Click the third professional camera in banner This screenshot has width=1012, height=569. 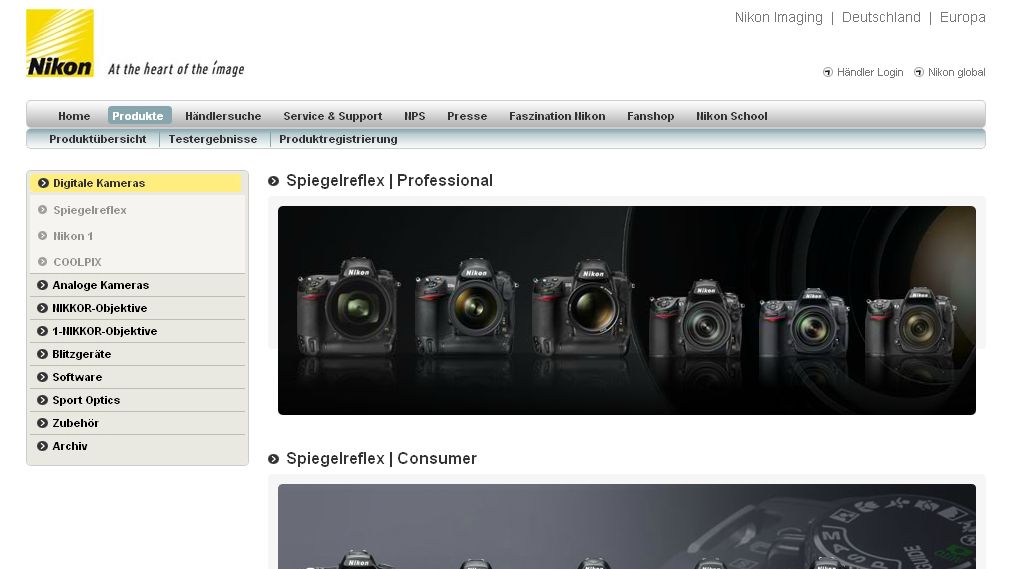click(x=583, y=308)
